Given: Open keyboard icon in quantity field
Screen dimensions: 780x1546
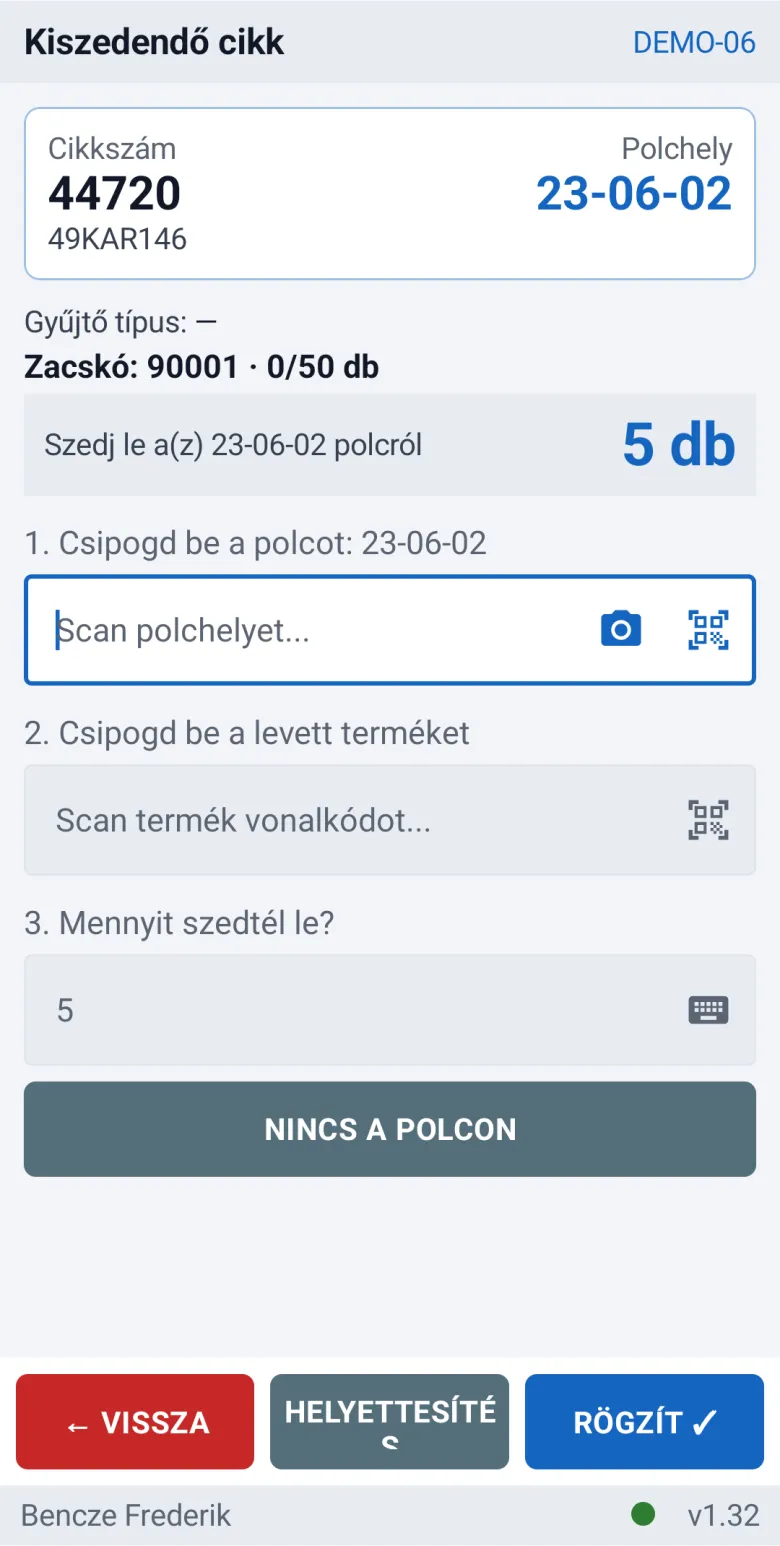Looking at the screenshot, I should [708, 1010].
